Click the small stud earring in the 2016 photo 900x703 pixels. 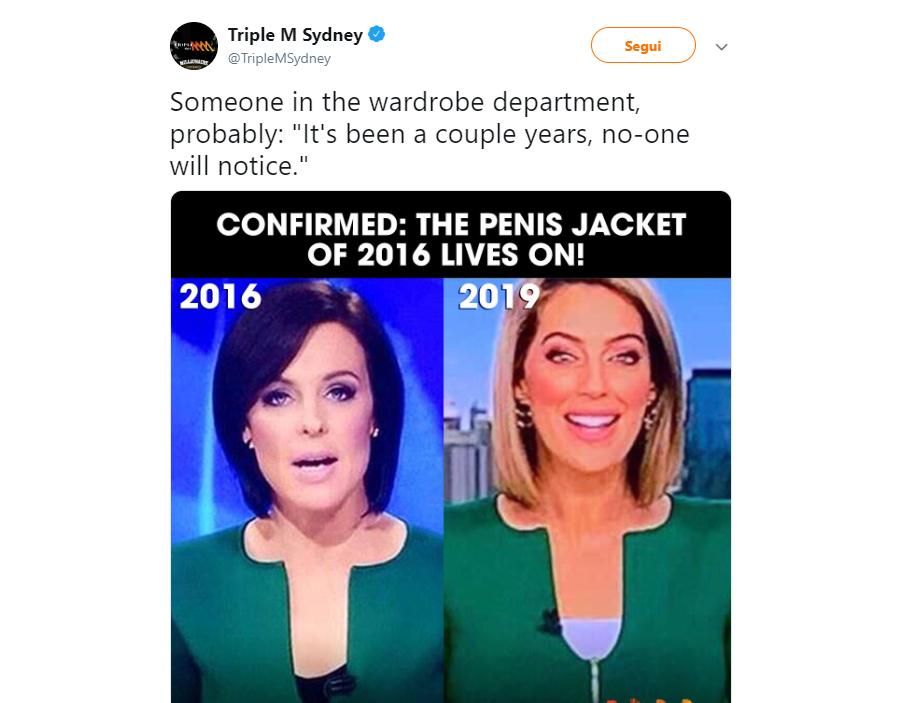pyautogui.click(x=375, y=431)
